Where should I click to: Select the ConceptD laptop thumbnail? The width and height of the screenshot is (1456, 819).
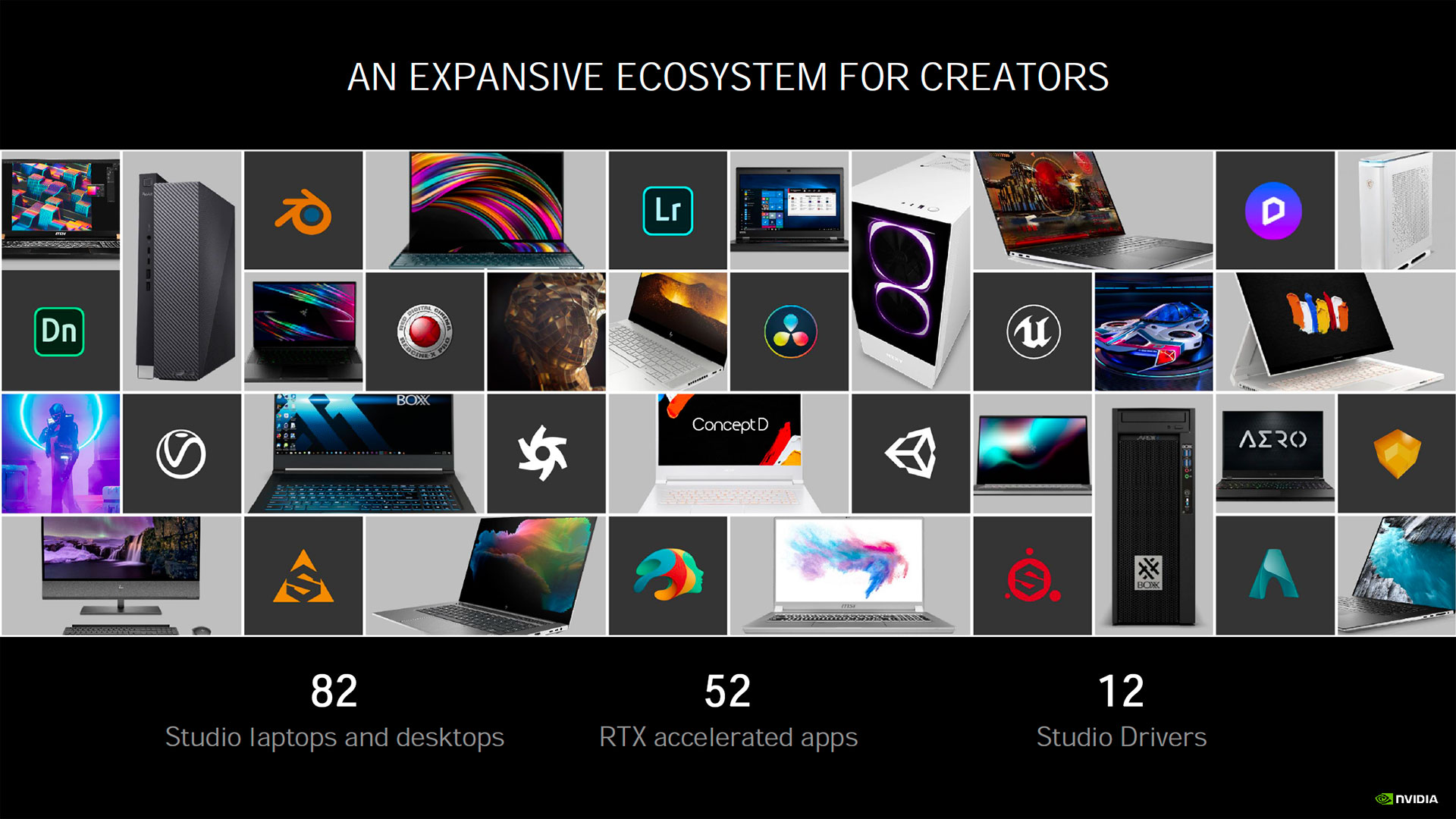[729, 453]
